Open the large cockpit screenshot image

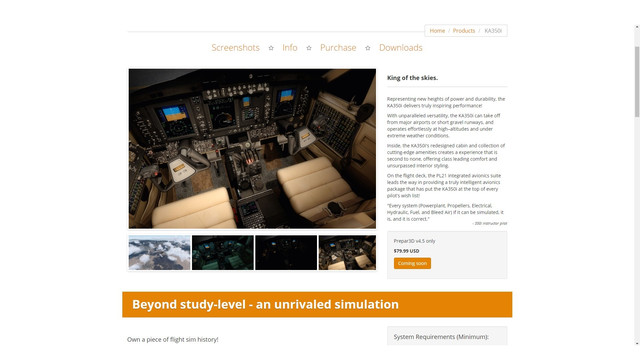pos(252,149)
